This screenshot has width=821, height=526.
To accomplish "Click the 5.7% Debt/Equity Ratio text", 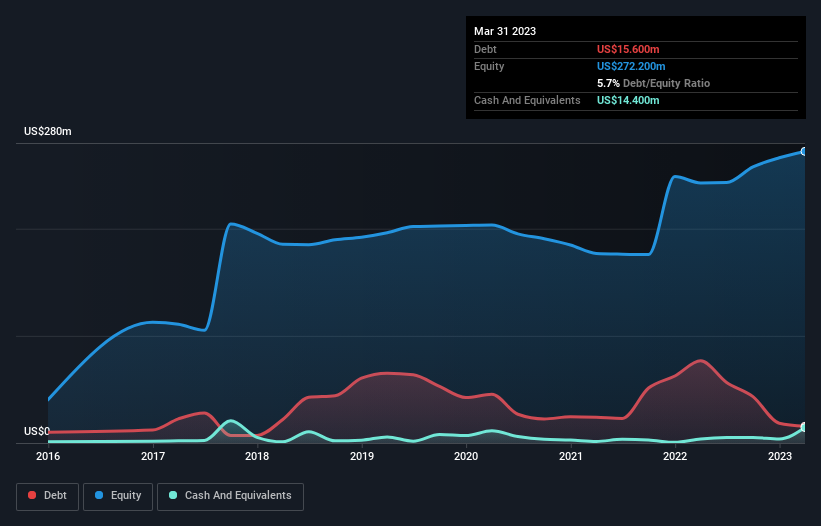I will click(653, 83).
